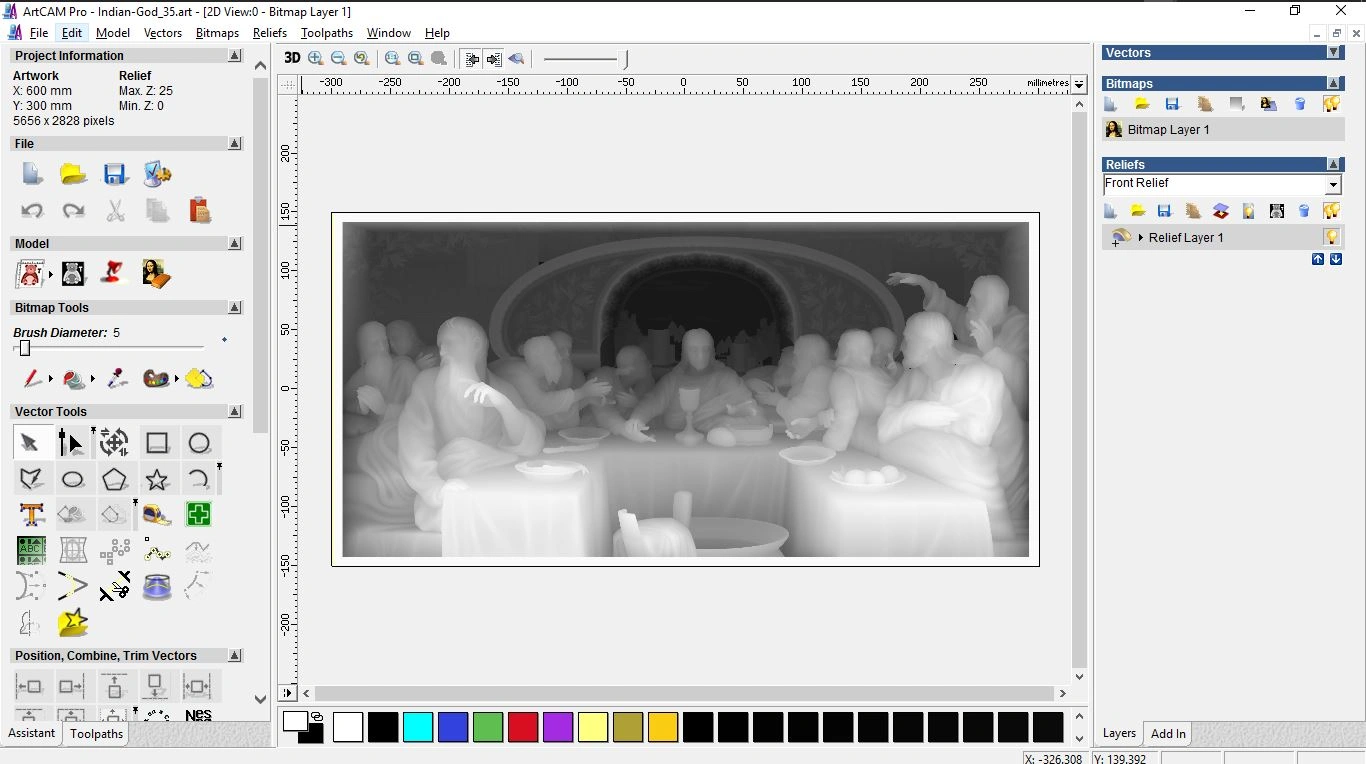The width and height of the screenshot is (1366, 764).
Task: Open the Toolpaths menu
Action: (x=327, y=33)
